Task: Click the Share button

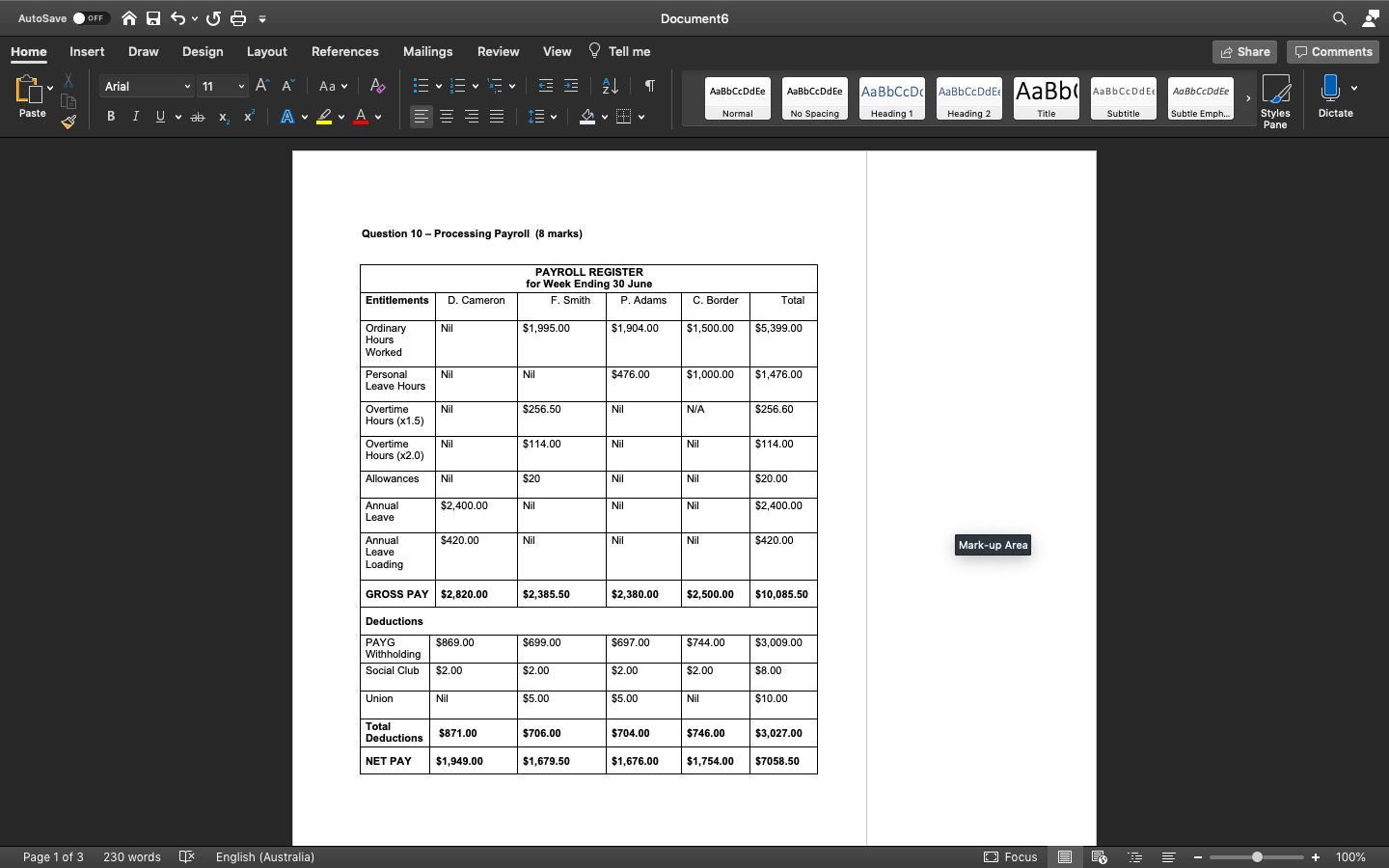Action: click(1243, 51)
